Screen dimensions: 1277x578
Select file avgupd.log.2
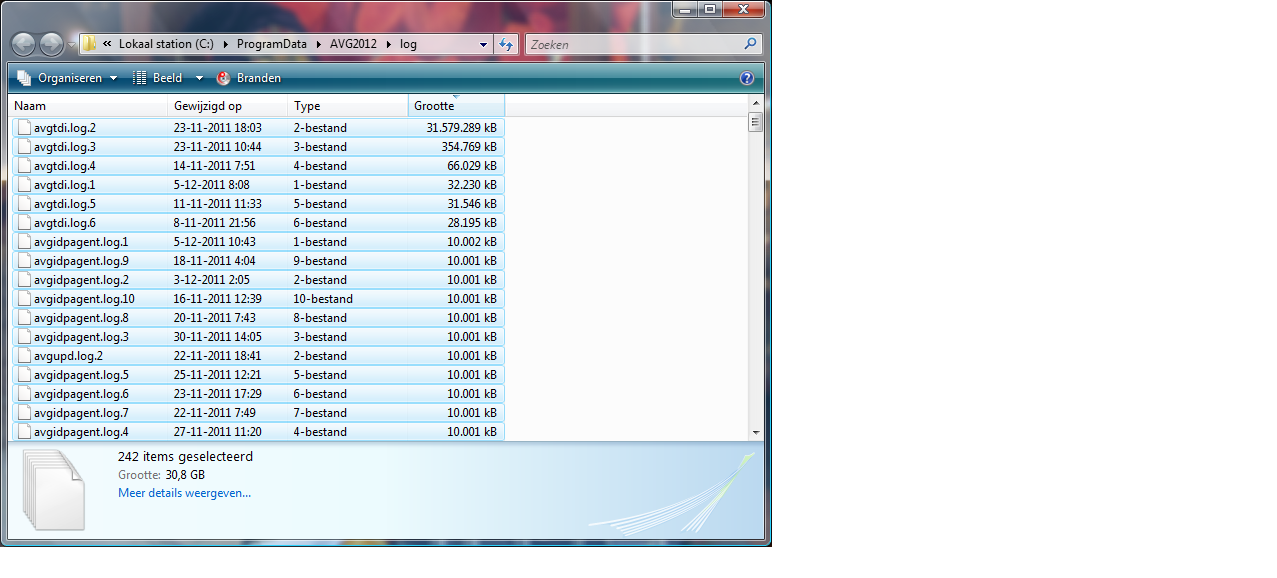258,356
